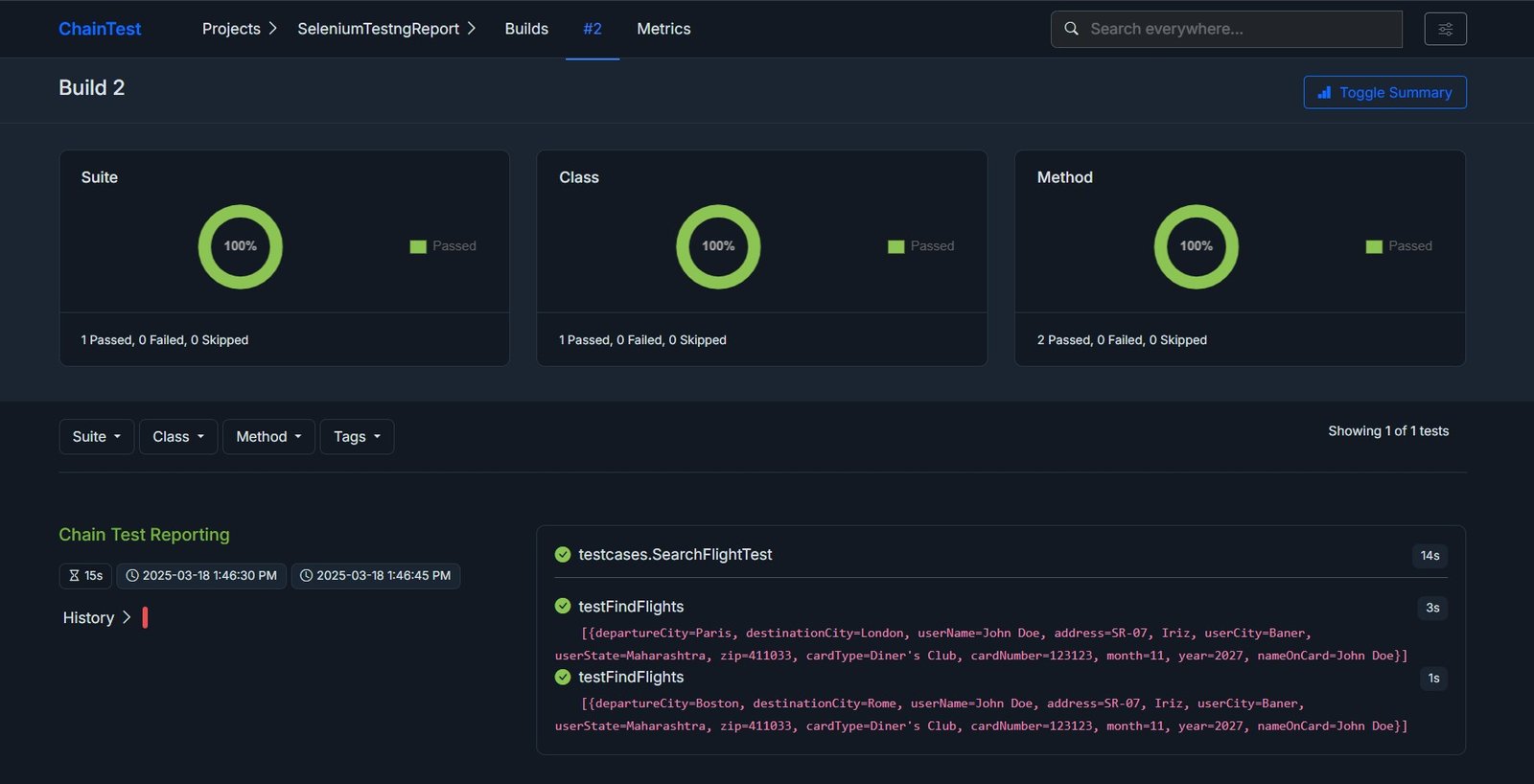
Task: Click the Toggle Summary button
Action: pyautogui.click(x=1384, y=92)
